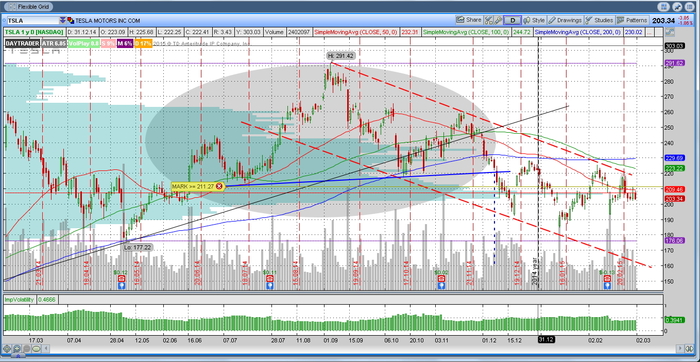The height and width of the screenshot is (362, 700).
Task: Click the Hi: 291.42 price bubble
Action: coord(341,56)
